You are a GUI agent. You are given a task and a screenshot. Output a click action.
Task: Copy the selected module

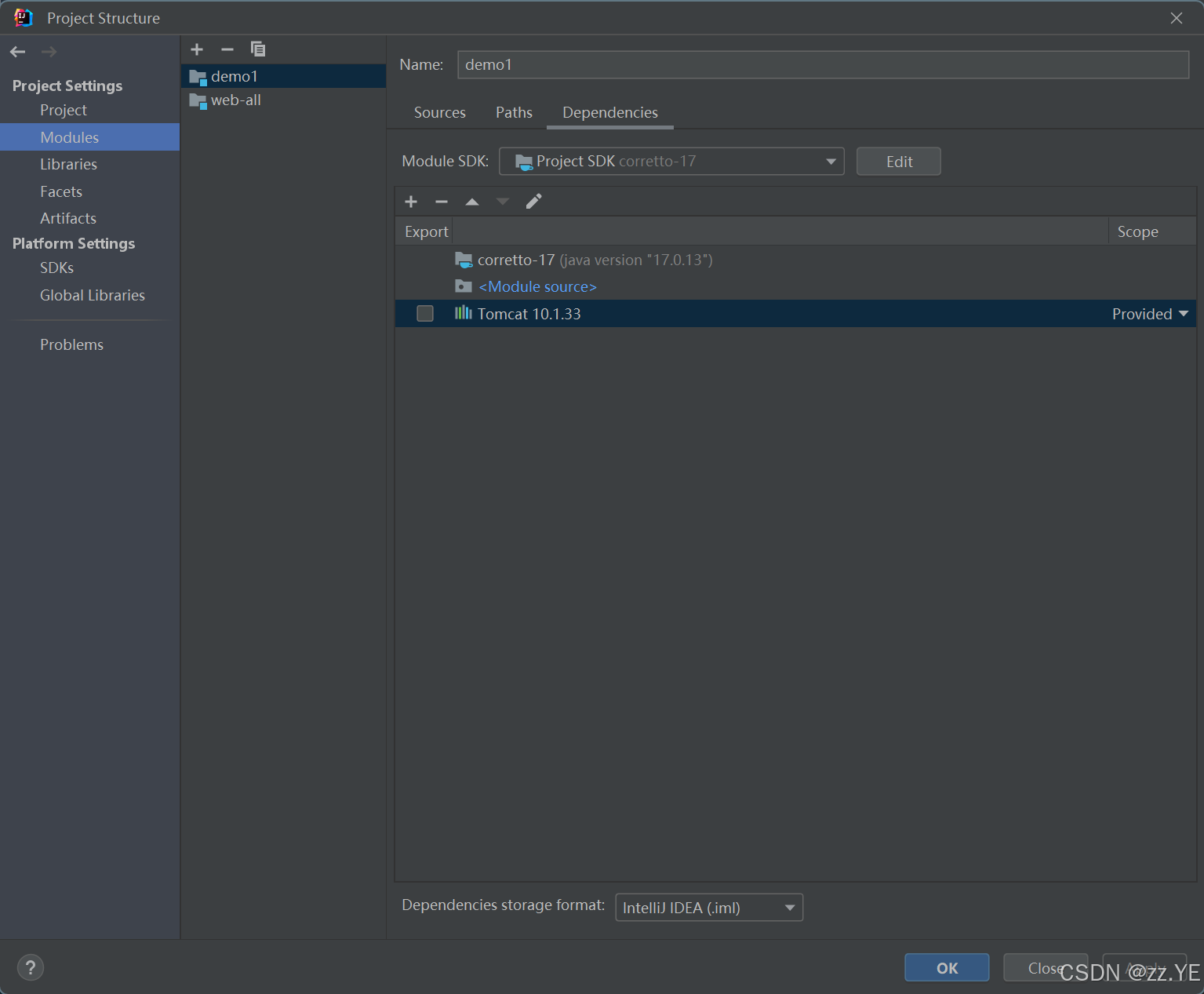coord(258,49)
